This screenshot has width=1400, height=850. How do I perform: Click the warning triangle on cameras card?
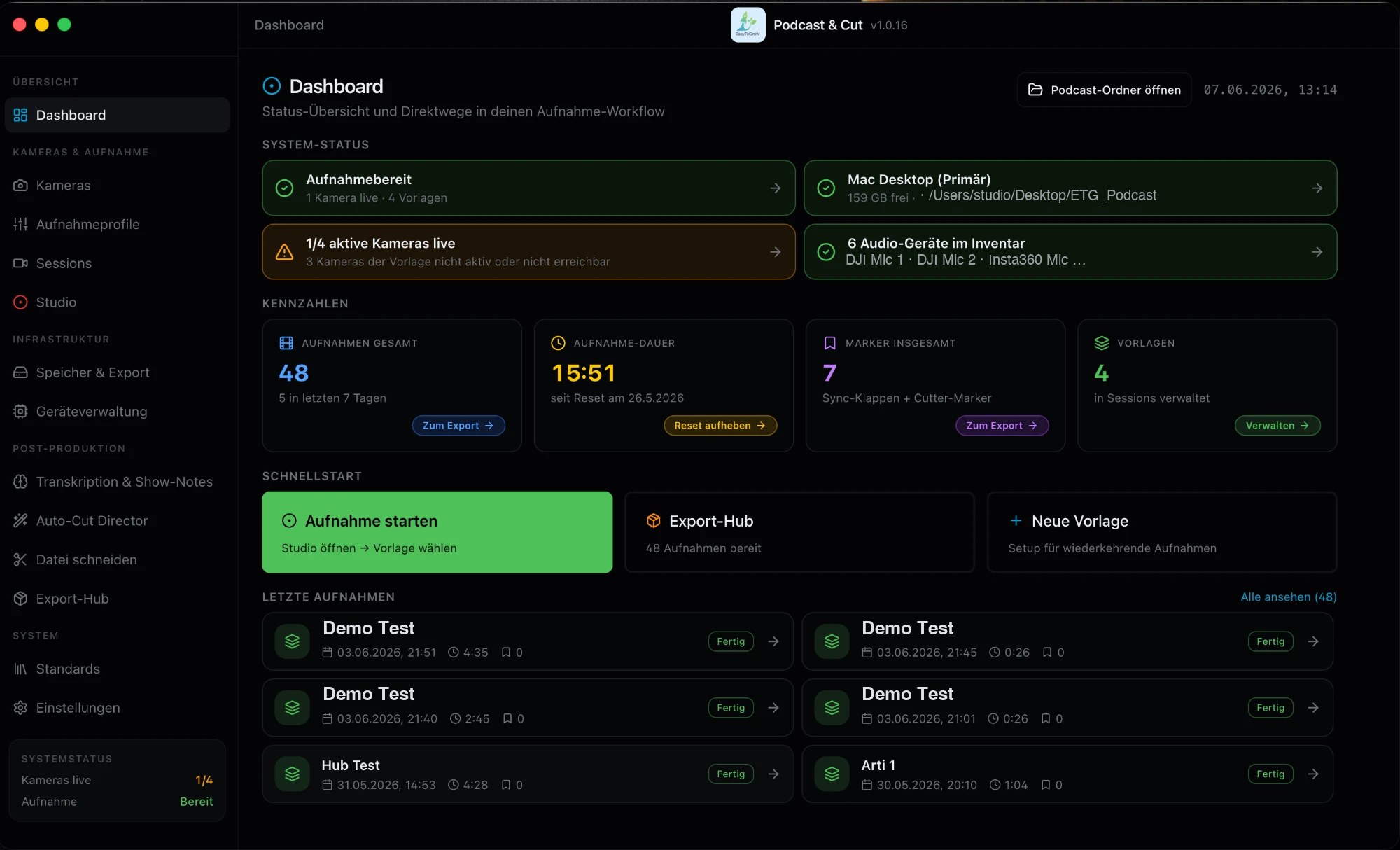point(284,252)
